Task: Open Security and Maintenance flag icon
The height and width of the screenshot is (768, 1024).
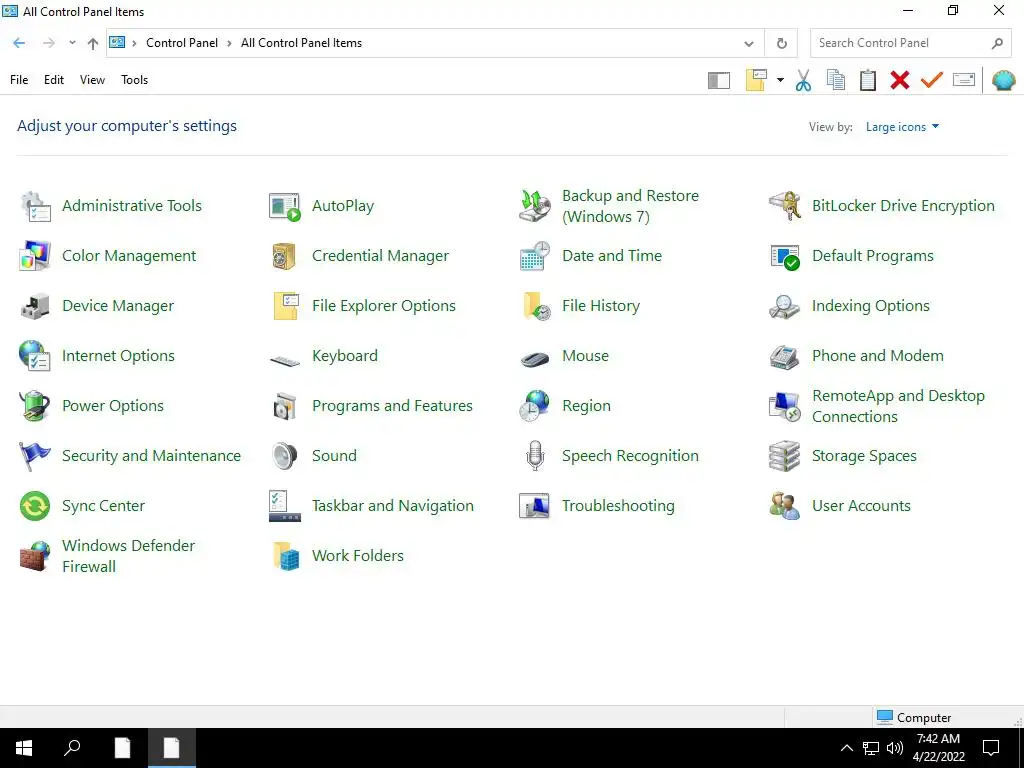Action: coord(35,456)
